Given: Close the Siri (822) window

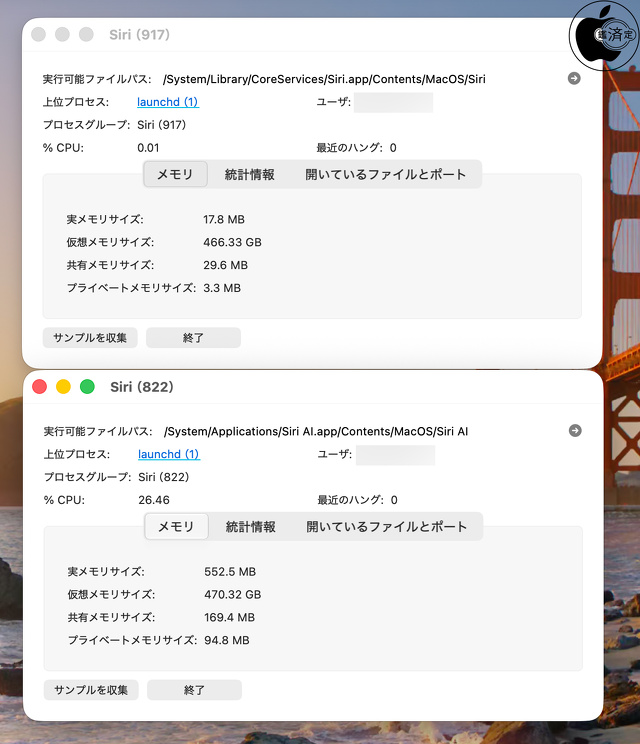Looking at the screenshot, I should (39, 387).
